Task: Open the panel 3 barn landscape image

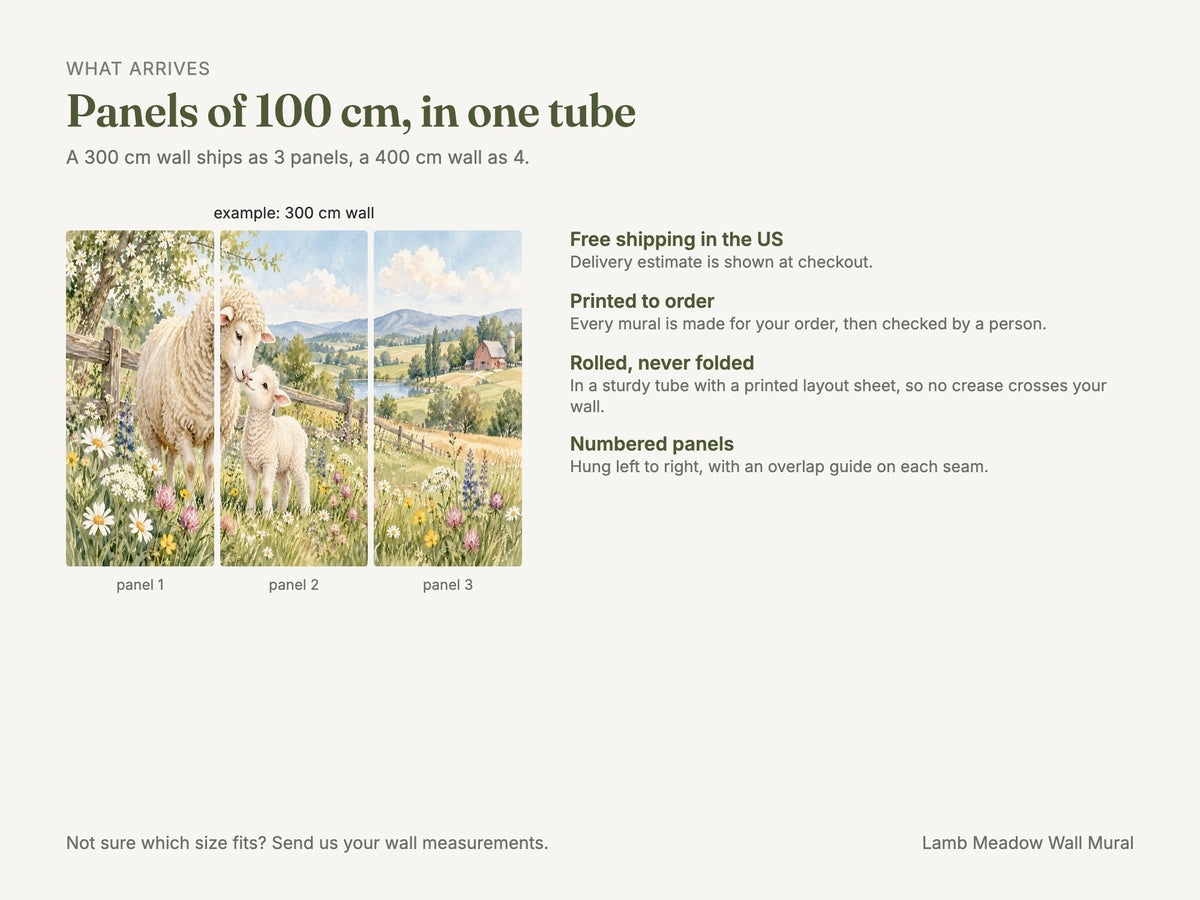Action: [x=448, y=399]
